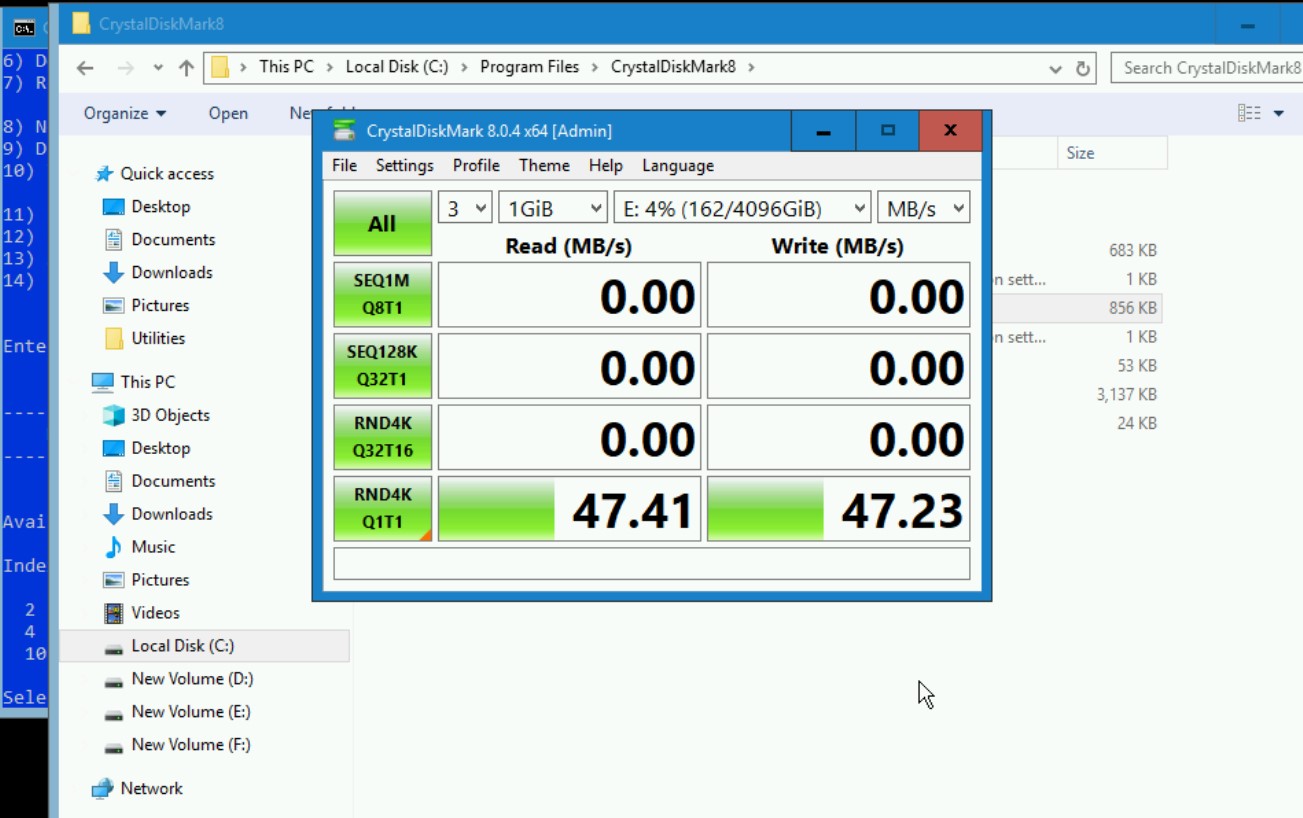Open the unit dropdown showing MB/s
Image resolution: width=1303 pixels, height=818 pixels.
pyautogui.click(x=923, y=208)
